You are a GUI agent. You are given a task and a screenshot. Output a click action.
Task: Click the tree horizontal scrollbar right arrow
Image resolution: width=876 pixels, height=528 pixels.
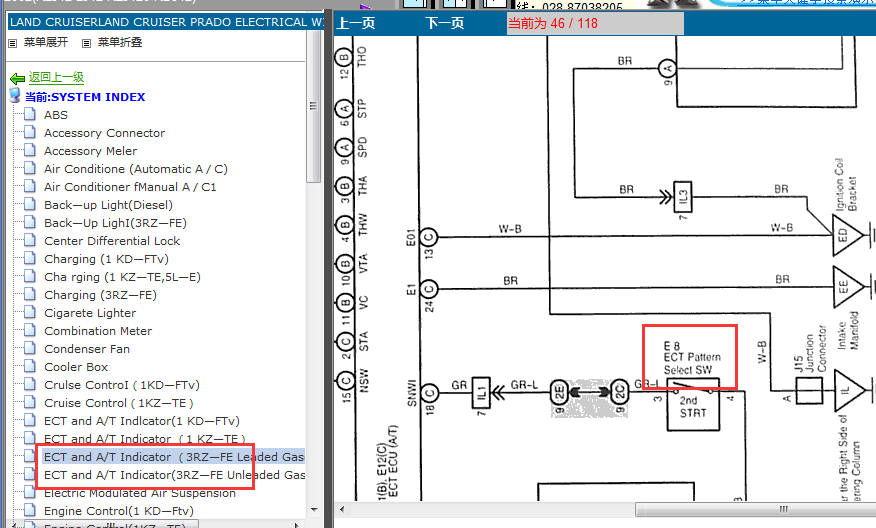coord(296,525)
